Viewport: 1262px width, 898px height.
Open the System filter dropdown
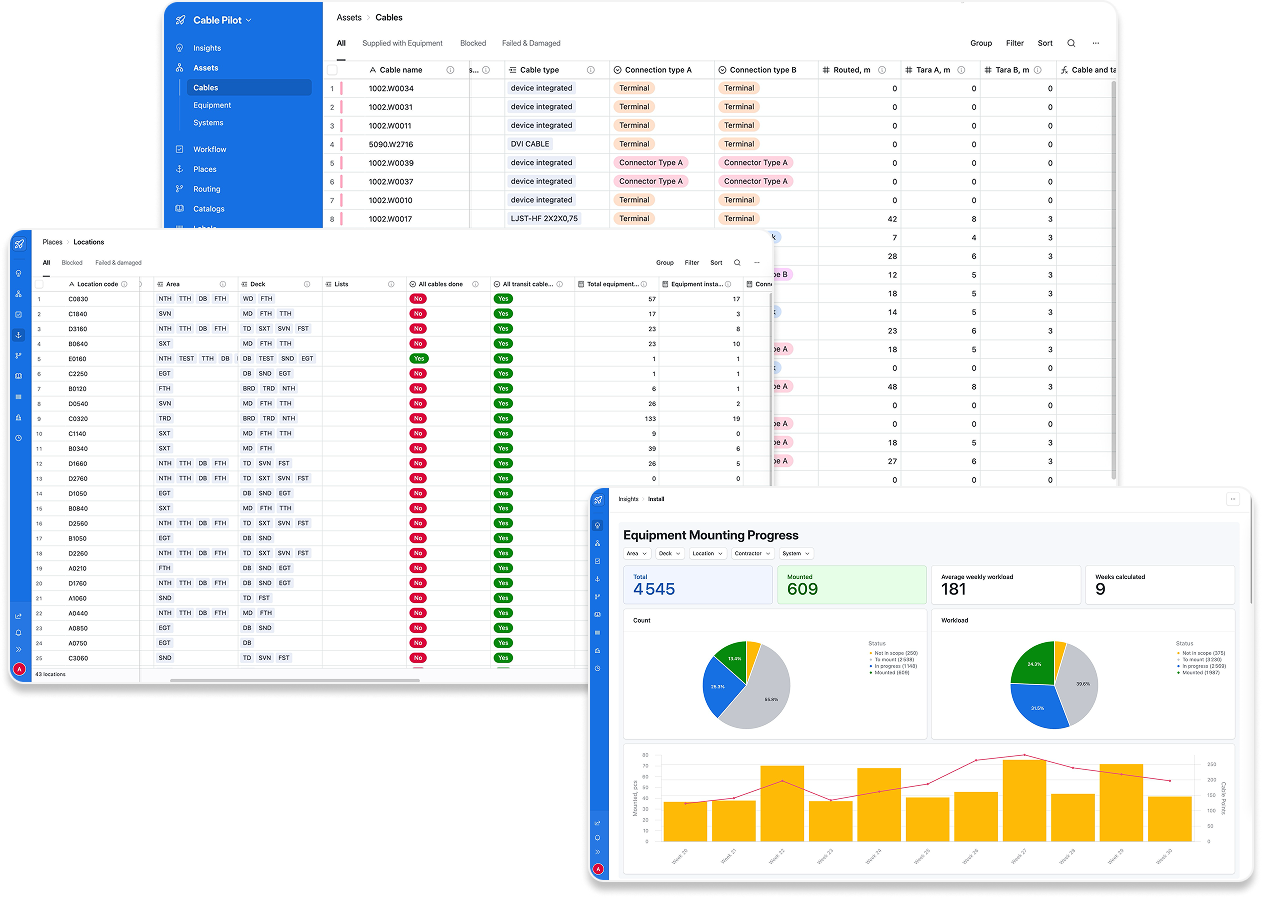tap(796, 553)
